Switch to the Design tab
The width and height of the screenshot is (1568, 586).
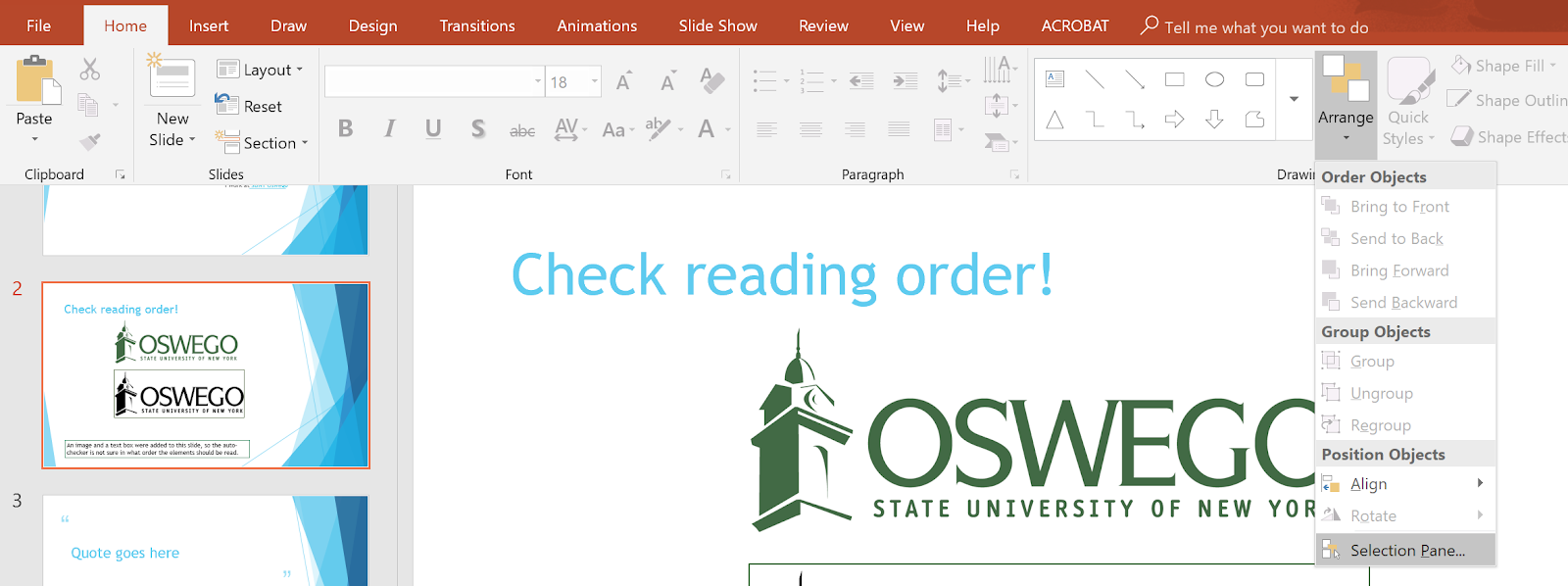click(373, 25)
